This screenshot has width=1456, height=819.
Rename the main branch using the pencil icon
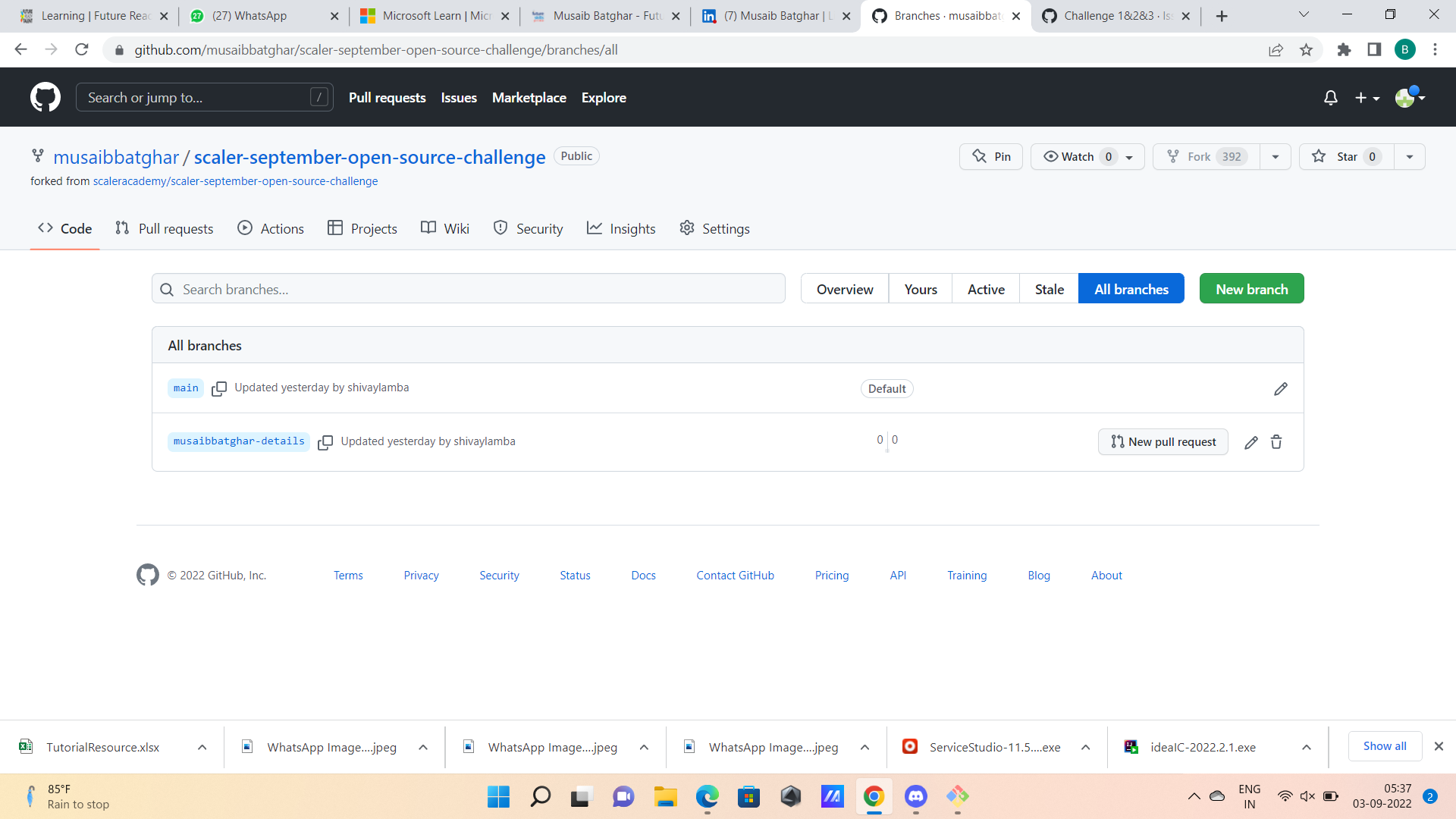click(x=1280, y=388)
